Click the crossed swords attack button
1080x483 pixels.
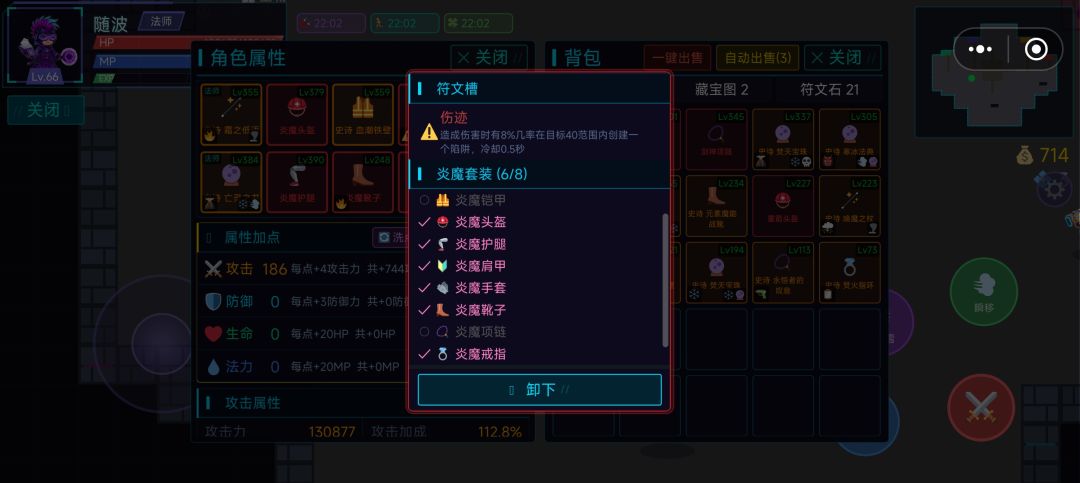tap(981, 408)
